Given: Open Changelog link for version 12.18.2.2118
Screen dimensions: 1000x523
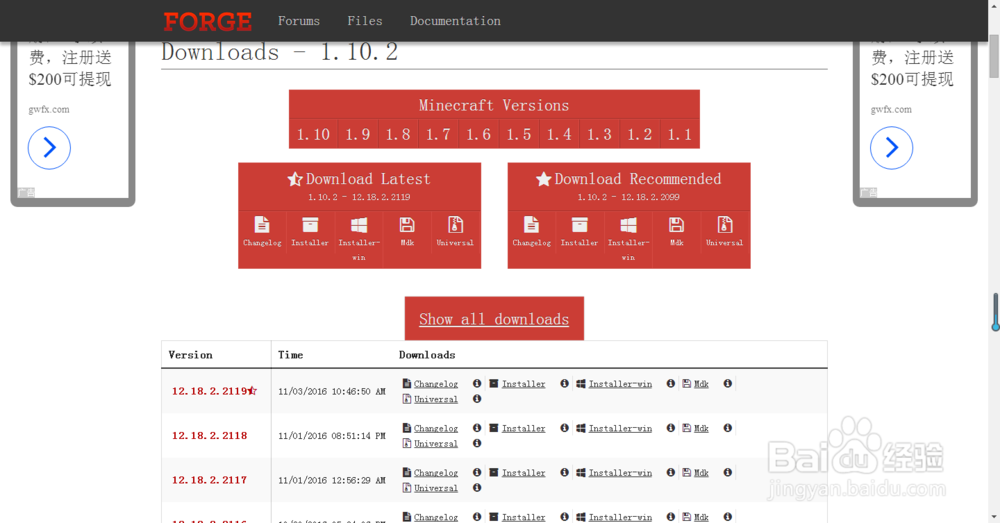Looking at the screenshot, I should (x=436, y=429).
